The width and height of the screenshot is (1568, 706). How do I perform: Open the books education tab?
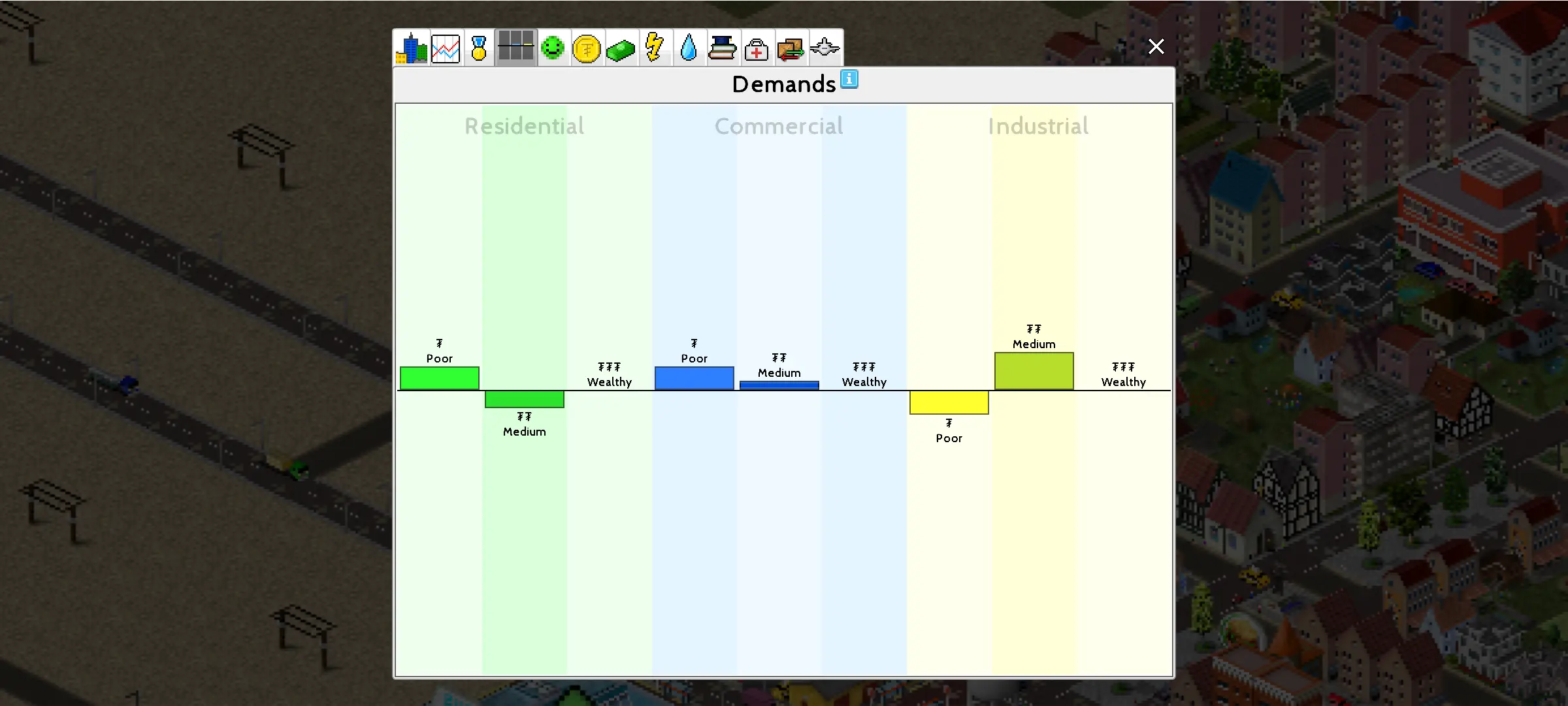723,48
